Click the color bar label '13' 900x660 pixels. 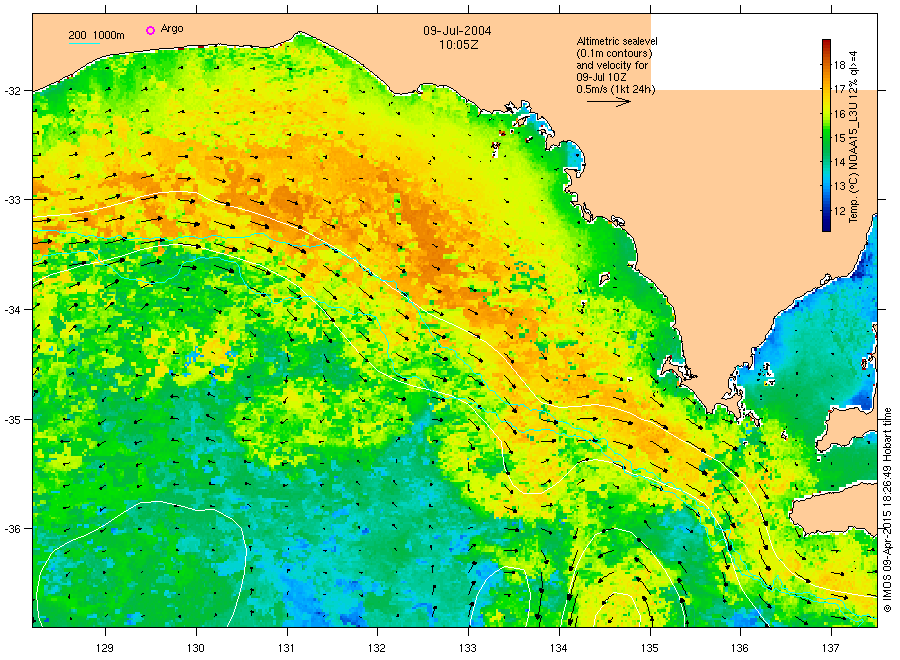(x=840, y=187)
